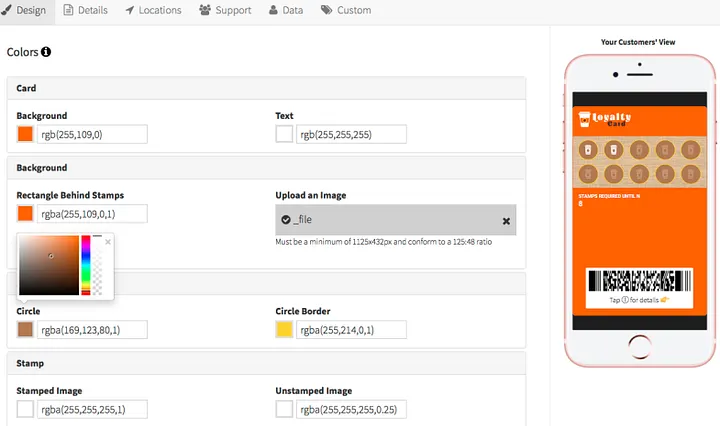
Task: Click the Card Background orange swatch
Action: [25, 134]
